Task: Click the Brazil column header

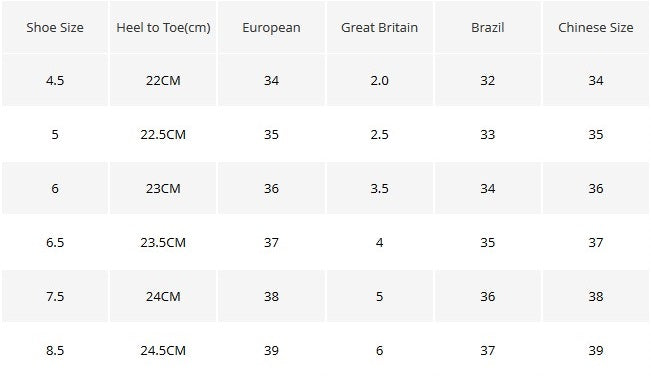Action: tap(487, 27)
